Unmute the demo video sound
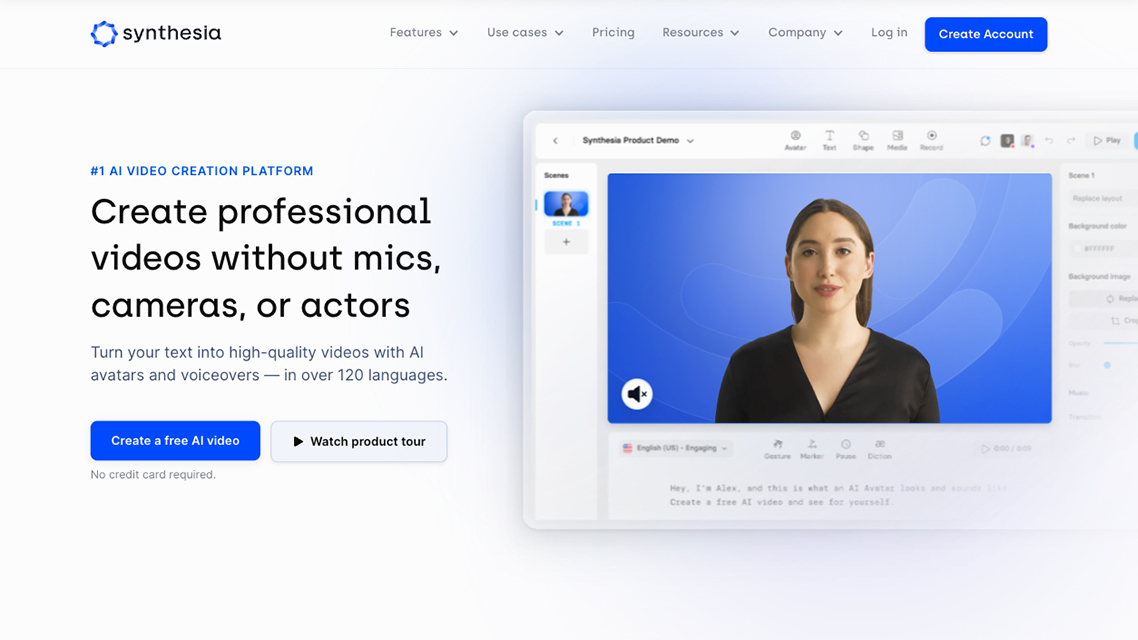1138x640 pixels. [x=636, y=394]
